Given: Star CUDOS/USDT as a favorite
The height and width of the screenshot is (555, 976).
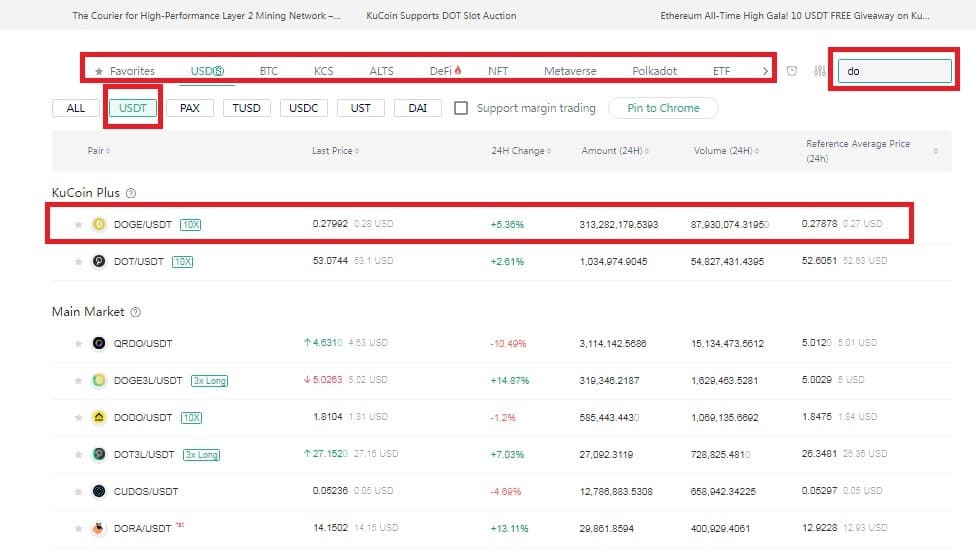Looking at the screenshot, I should pyautogui.click(x=78, y=492).
